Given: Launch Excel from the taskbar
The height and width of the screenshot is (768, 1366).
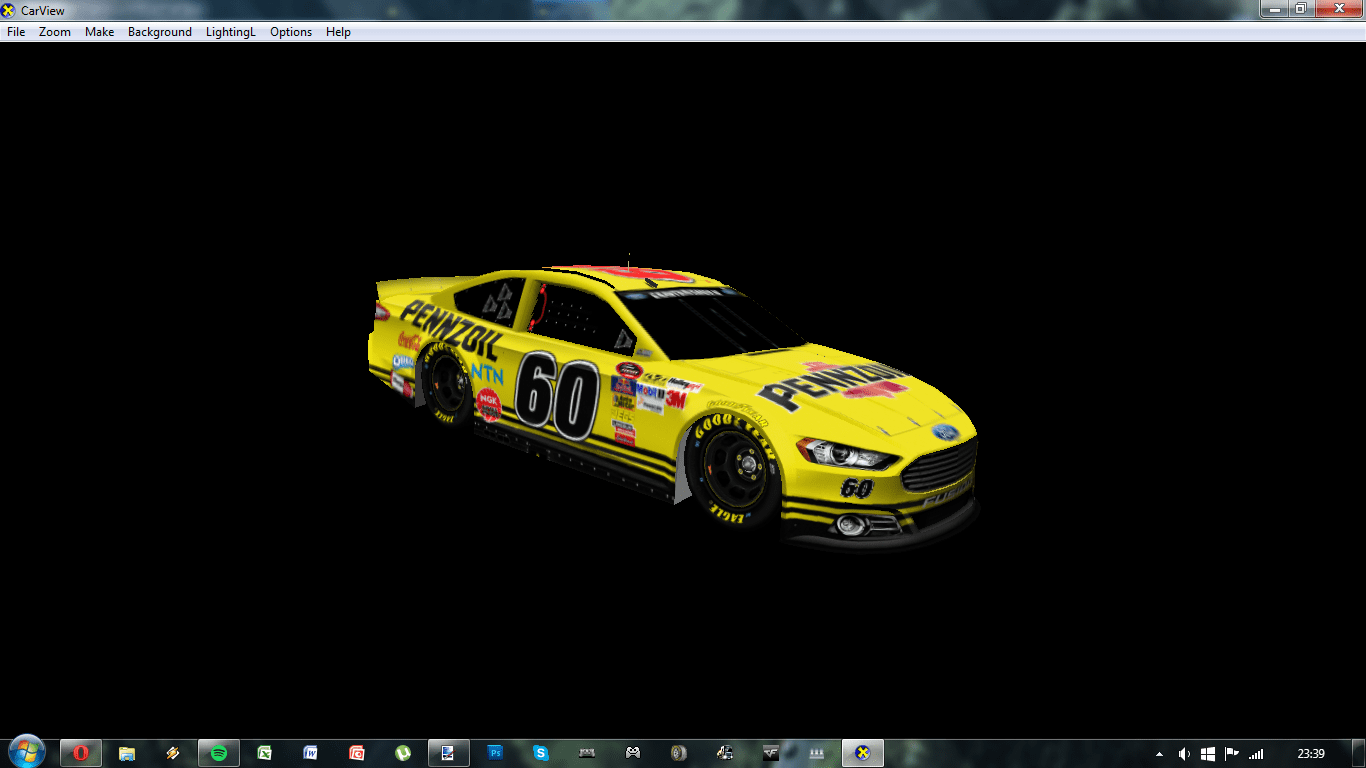Looking at the screenshot, I should (x=265, y=753).
